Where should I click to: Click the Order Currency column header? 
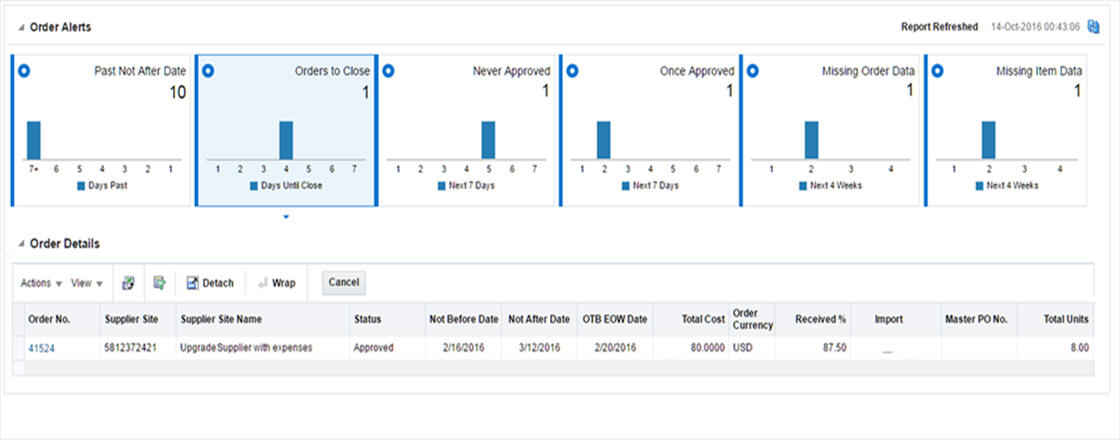(752, 319)
